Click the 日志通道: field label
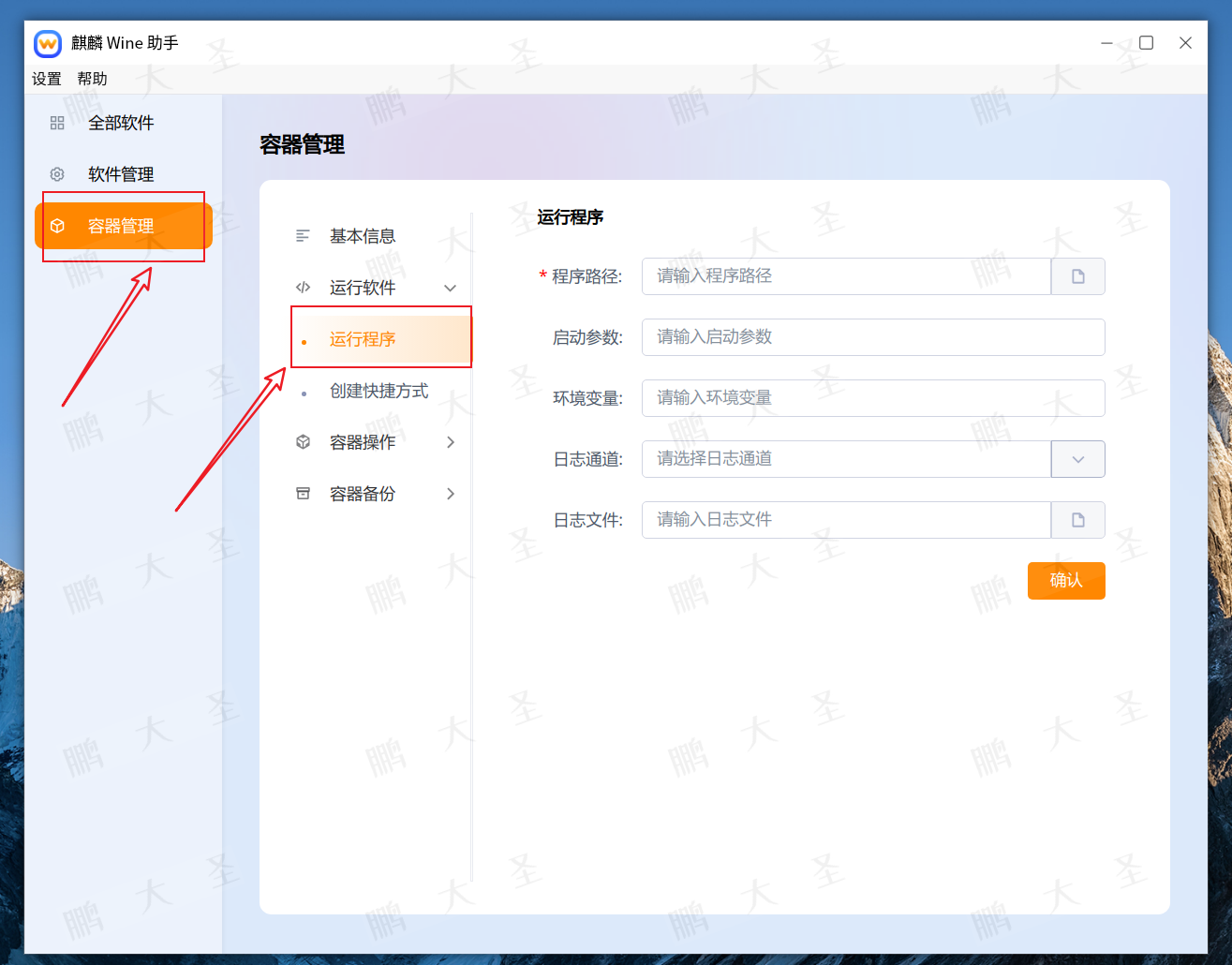 pyautogui.click(x=588, y=459)
